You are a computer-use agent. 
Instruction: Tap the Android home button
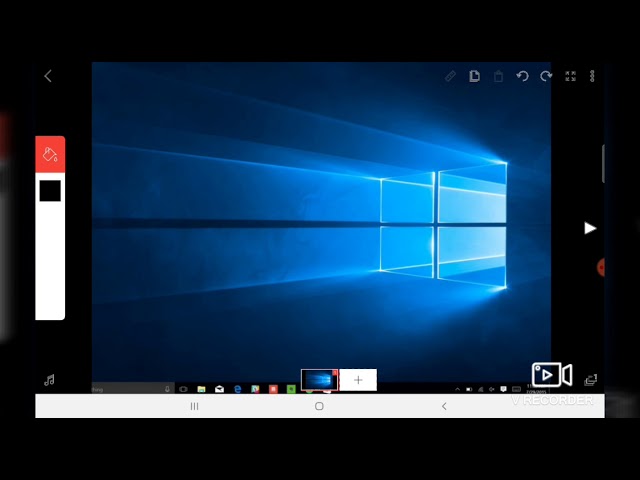(320, 406)
